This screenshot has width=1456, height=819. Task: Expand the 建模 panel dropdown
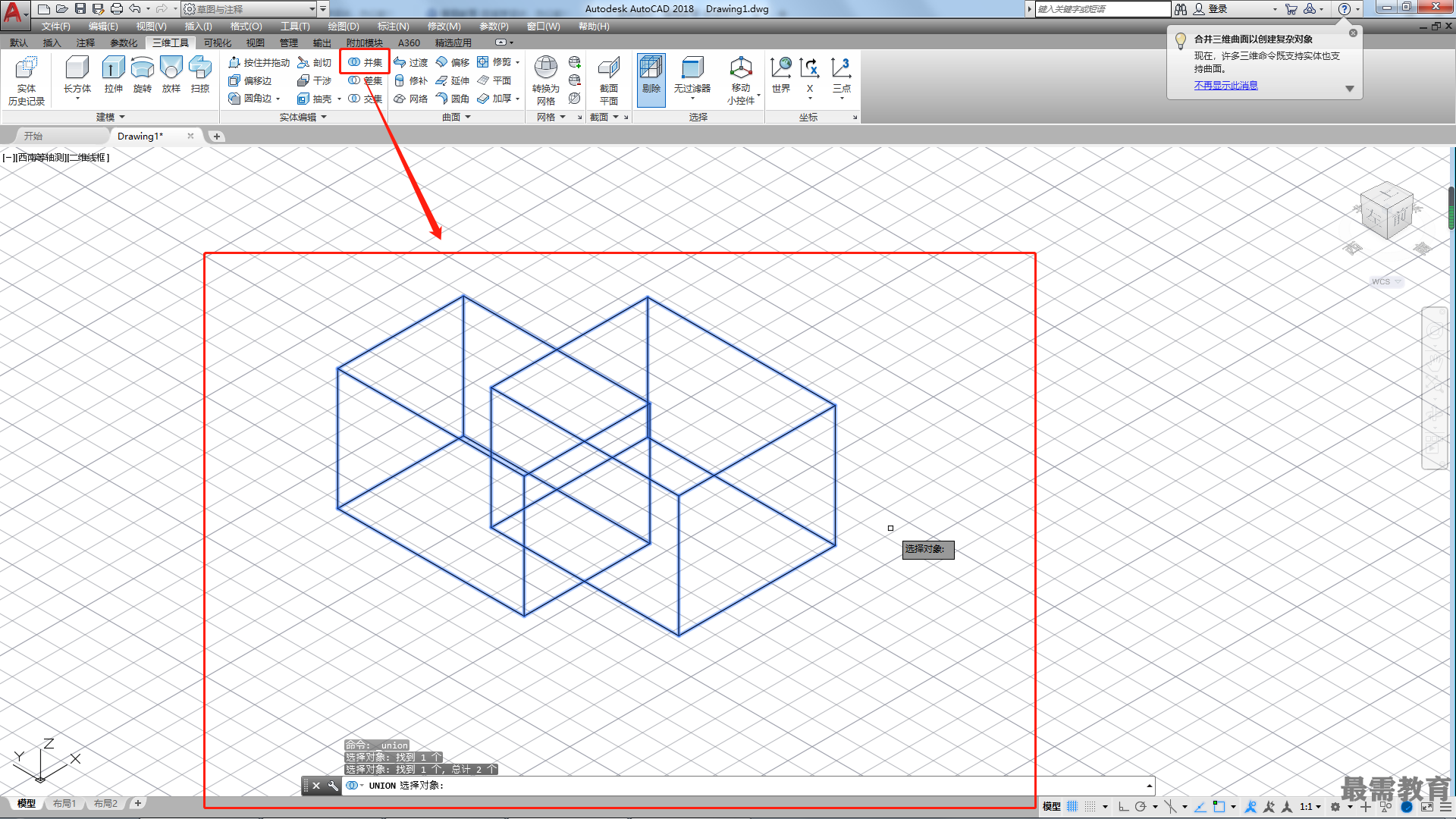[111, 117]
